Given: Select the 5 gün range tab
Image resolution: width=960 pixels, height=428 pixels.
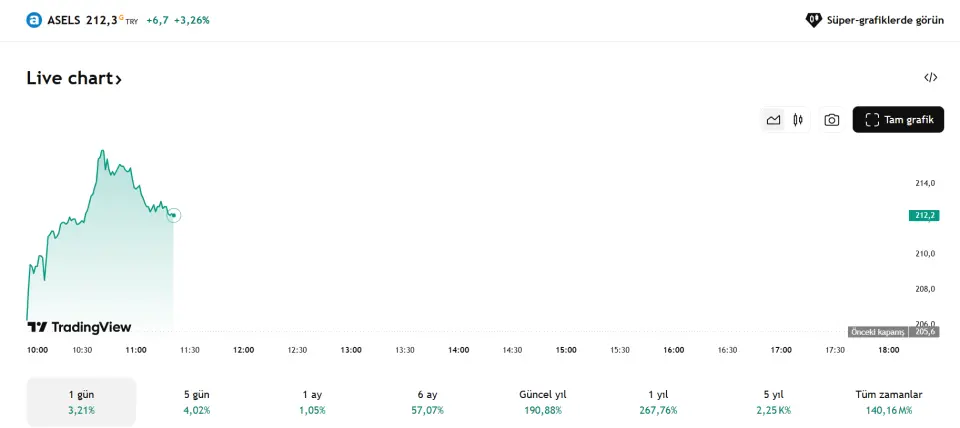Looking at the screenshot, I should (198, 402).
